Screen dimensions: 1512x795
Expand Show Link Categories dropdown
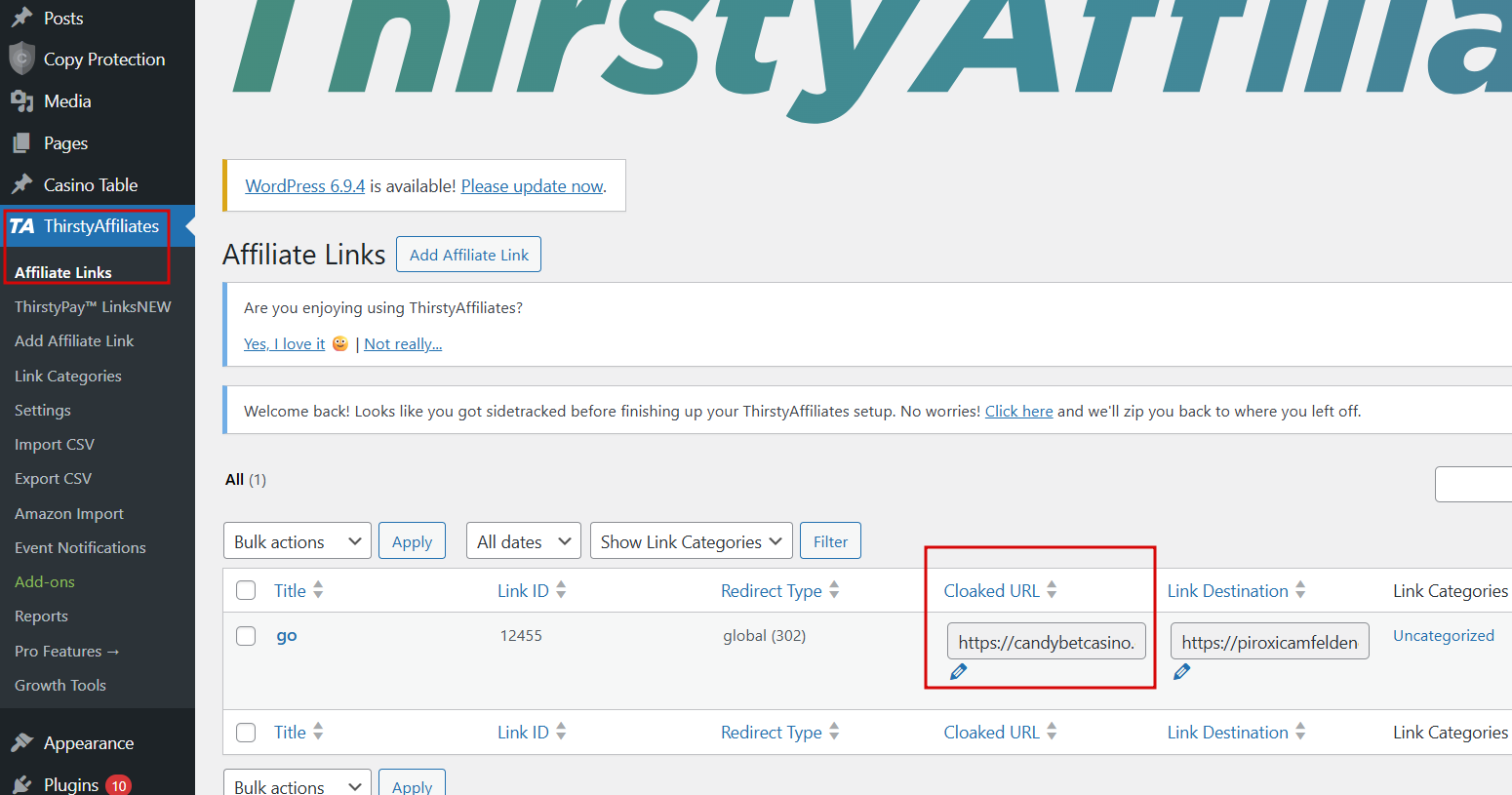pyautogui.click(x=692, y=541)
